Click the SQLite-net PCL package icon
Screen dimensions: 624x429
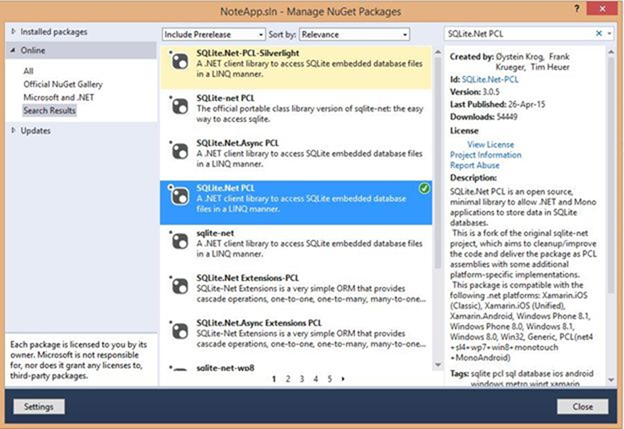coord(179,106)
